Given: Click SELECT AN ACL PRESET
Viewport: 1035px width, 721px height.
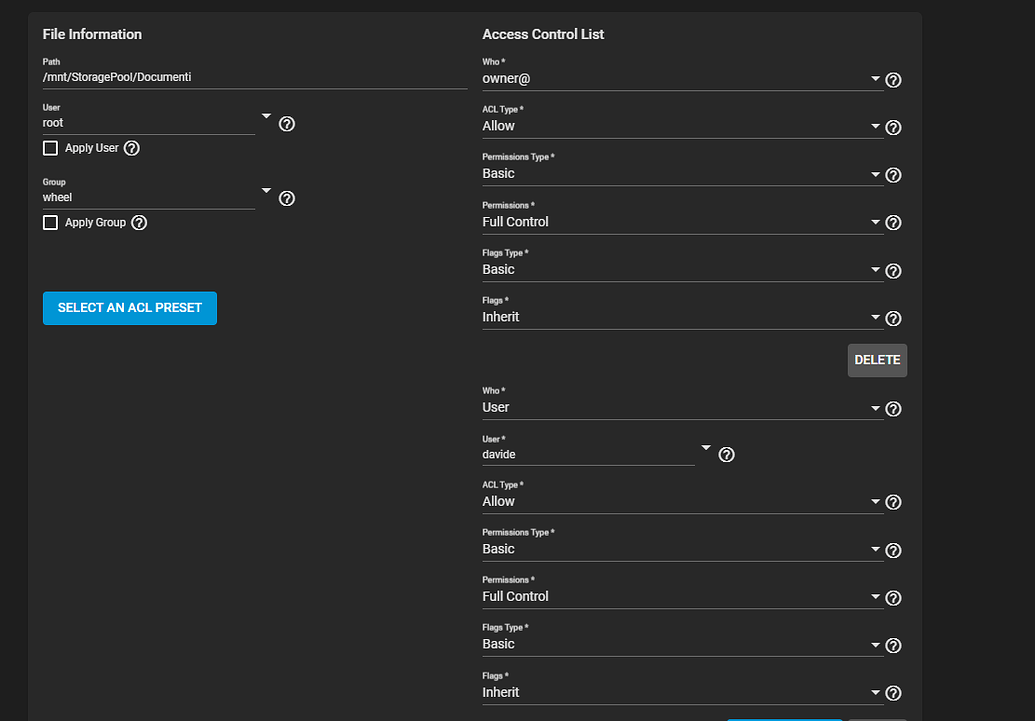Looking at the screenshot, I should [129, 308].
